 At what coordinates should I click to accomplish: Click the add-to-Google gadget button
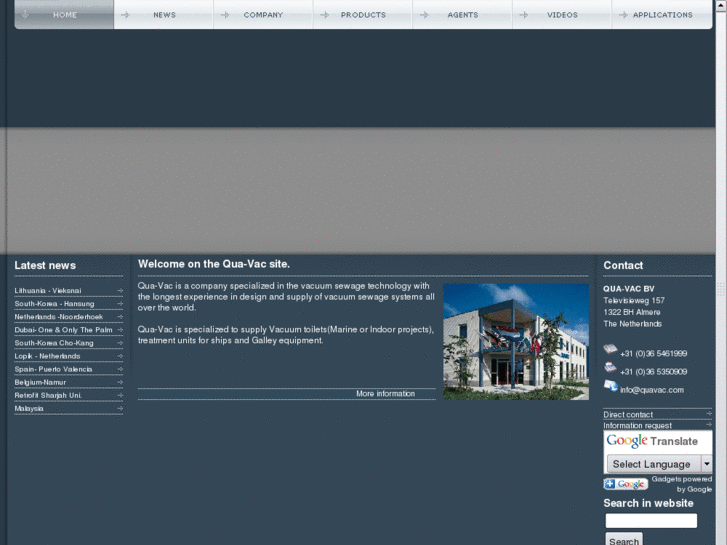[x=625, y=484]
